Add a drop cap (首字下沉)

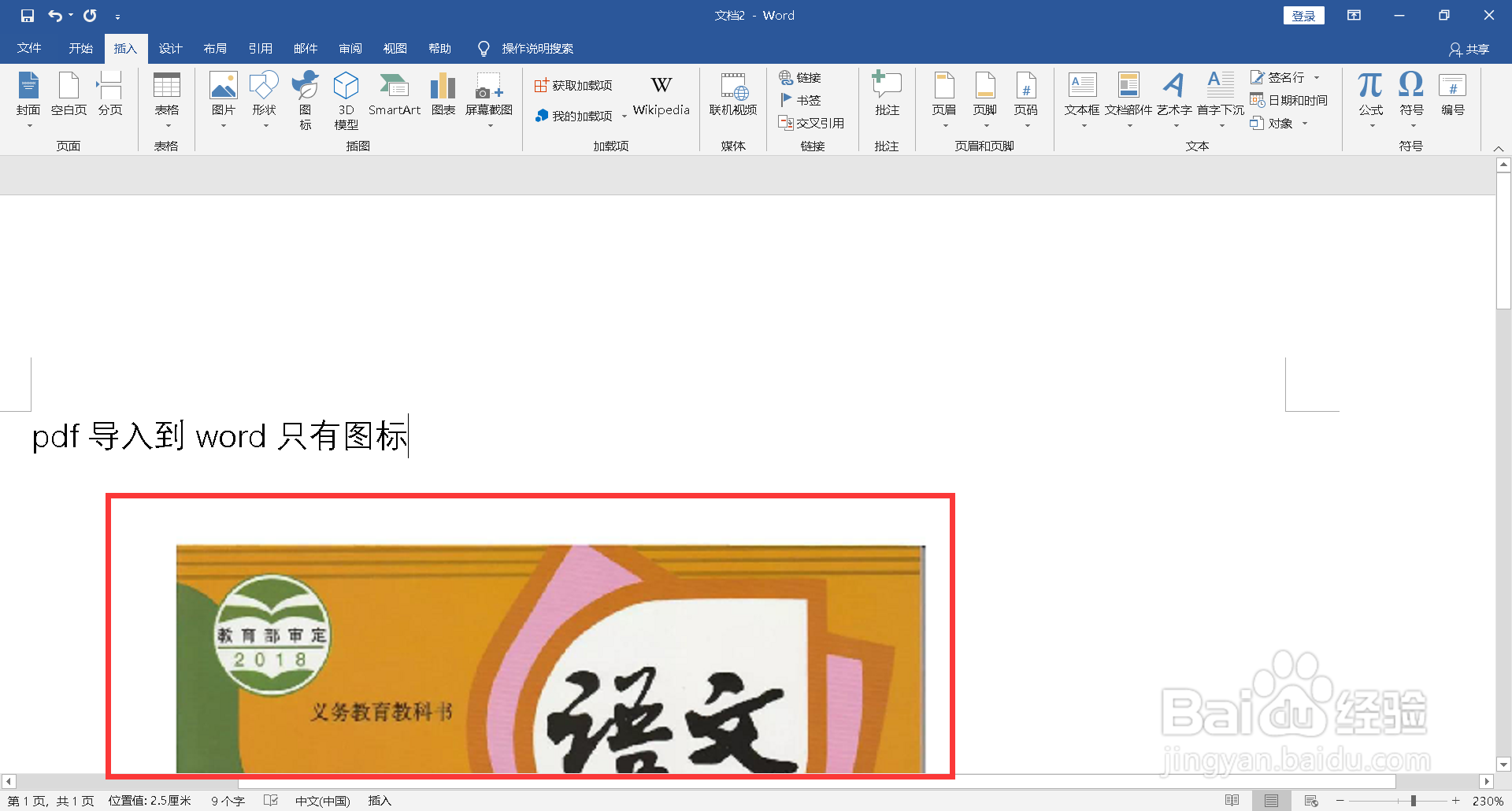tap(1221, 100)
